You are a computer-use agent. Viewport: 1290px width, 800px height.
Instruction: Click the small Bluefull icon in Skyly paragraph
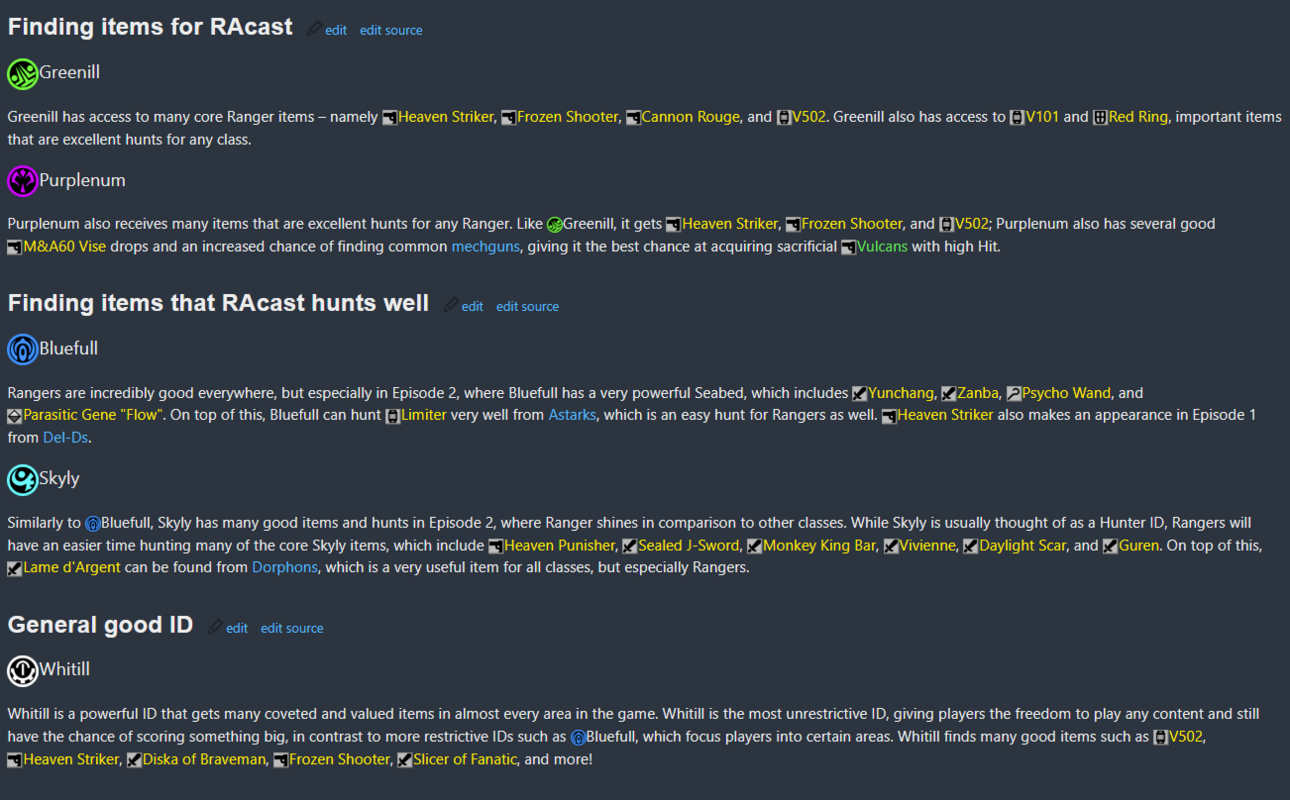click(93, 523)
